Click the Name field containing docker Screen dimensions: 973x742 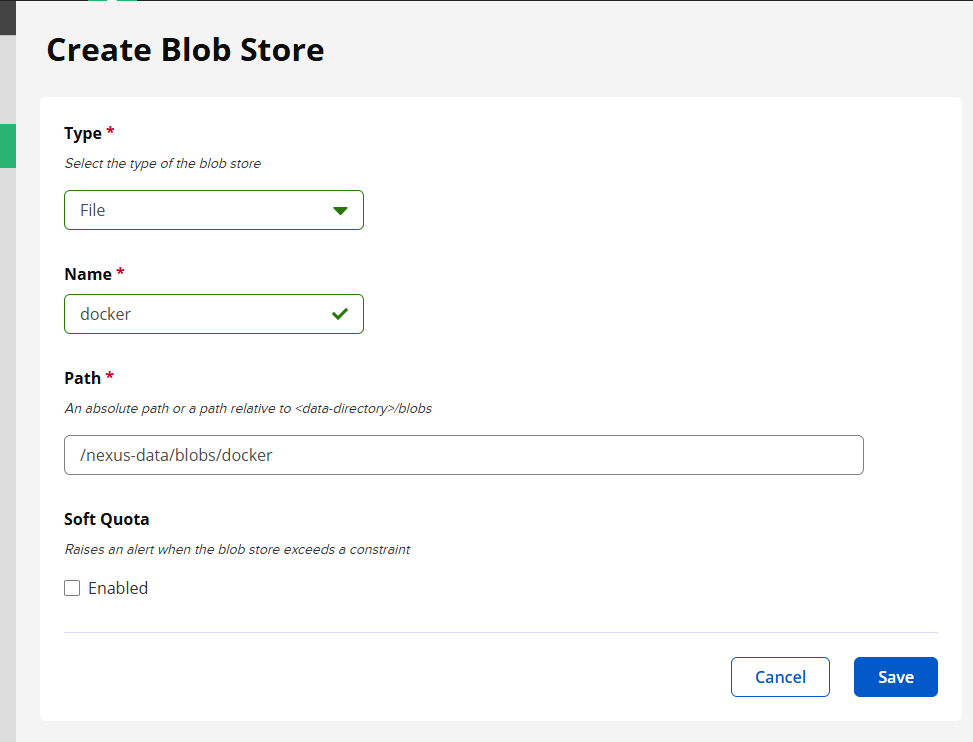[213, 314]
